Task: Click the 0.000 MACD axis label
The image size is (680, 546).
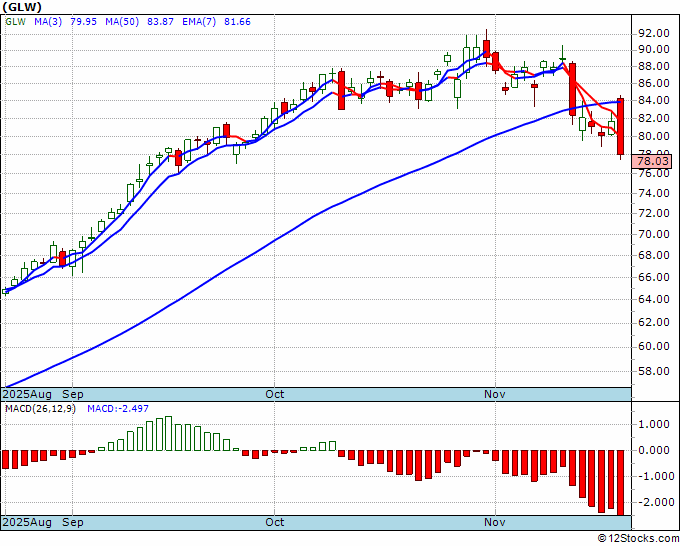Action: [654, 451]
